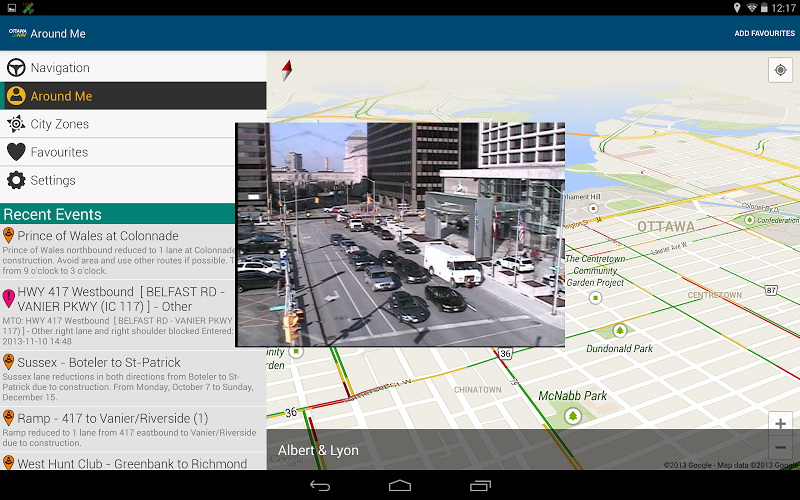Open the traffic camera image
This screenshot has height=500, width=800.
[x=401, y=235]
